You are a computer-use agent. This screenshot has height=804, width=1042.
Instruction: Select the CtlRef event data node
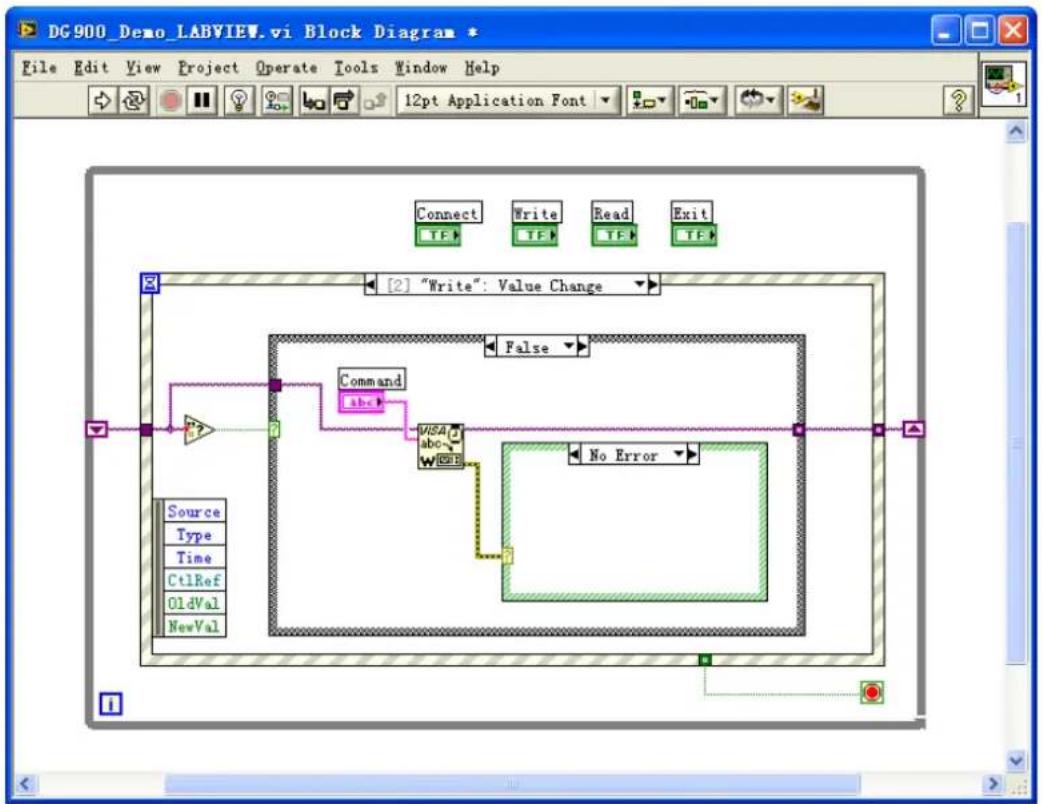tap(193, 580)
